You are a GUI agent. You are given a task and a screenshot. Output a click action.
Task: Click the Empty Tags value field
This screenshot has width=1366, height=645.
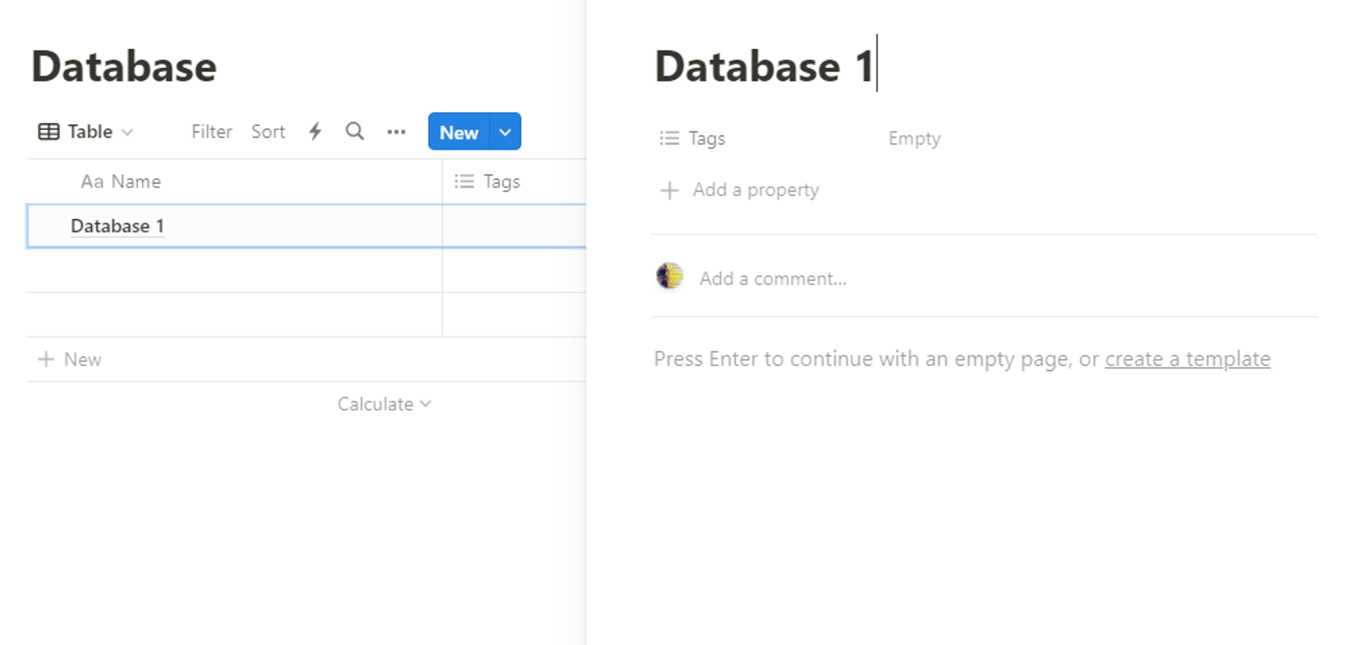[914, 139]
